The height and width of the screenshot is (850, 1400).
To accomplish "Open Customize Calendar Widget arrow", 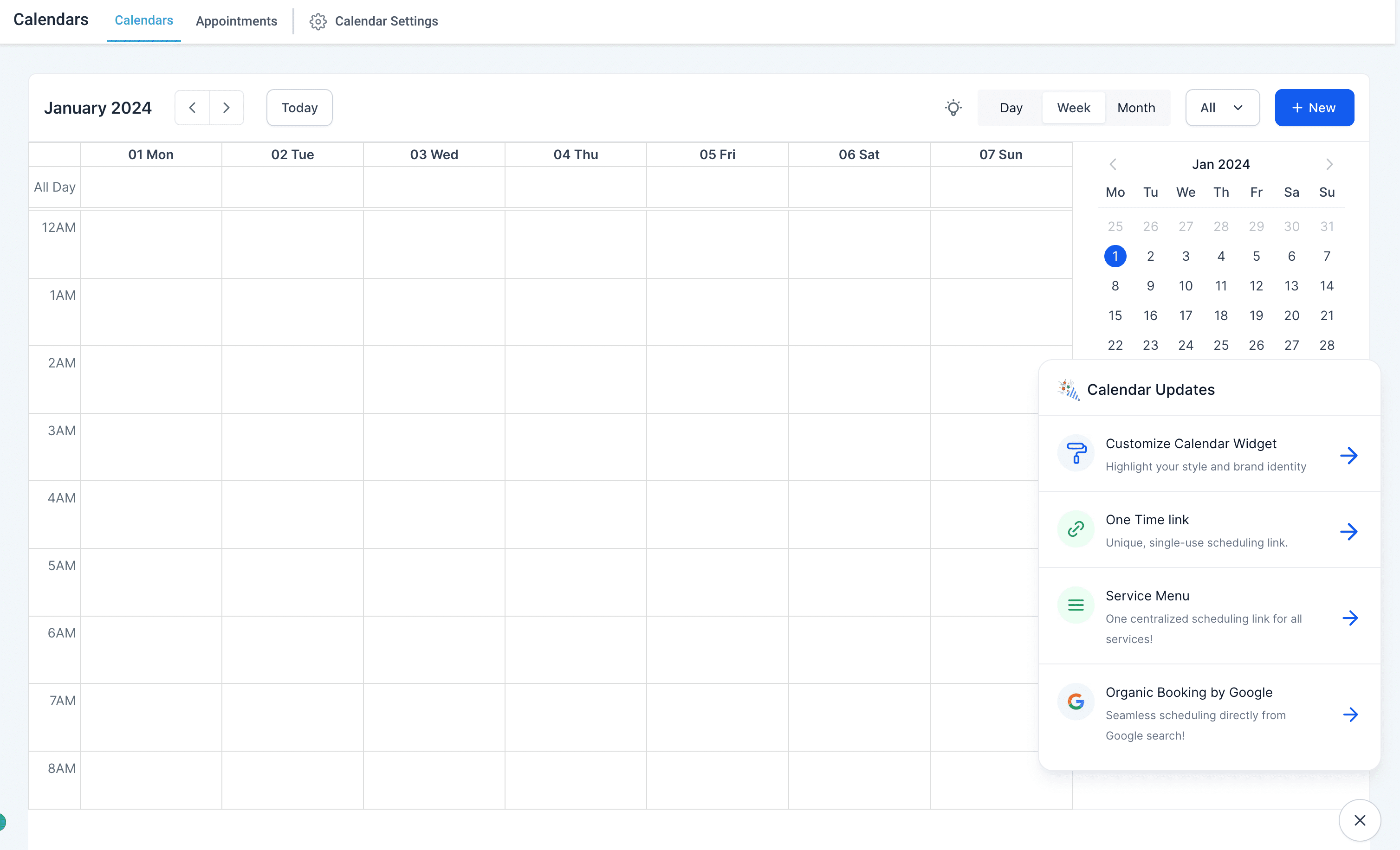I will click(1349, 455).
